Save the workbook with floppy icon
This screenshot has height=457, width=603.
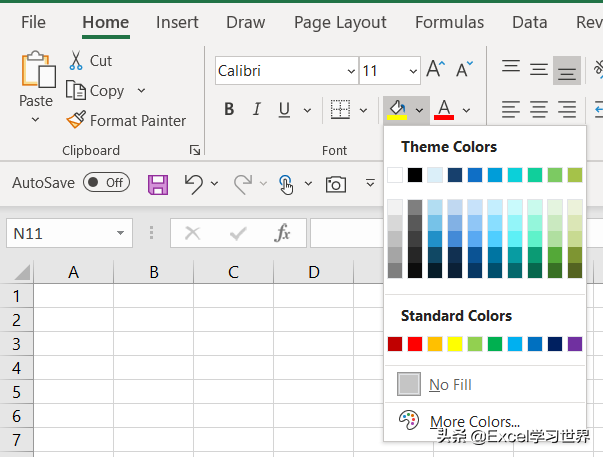158,185
